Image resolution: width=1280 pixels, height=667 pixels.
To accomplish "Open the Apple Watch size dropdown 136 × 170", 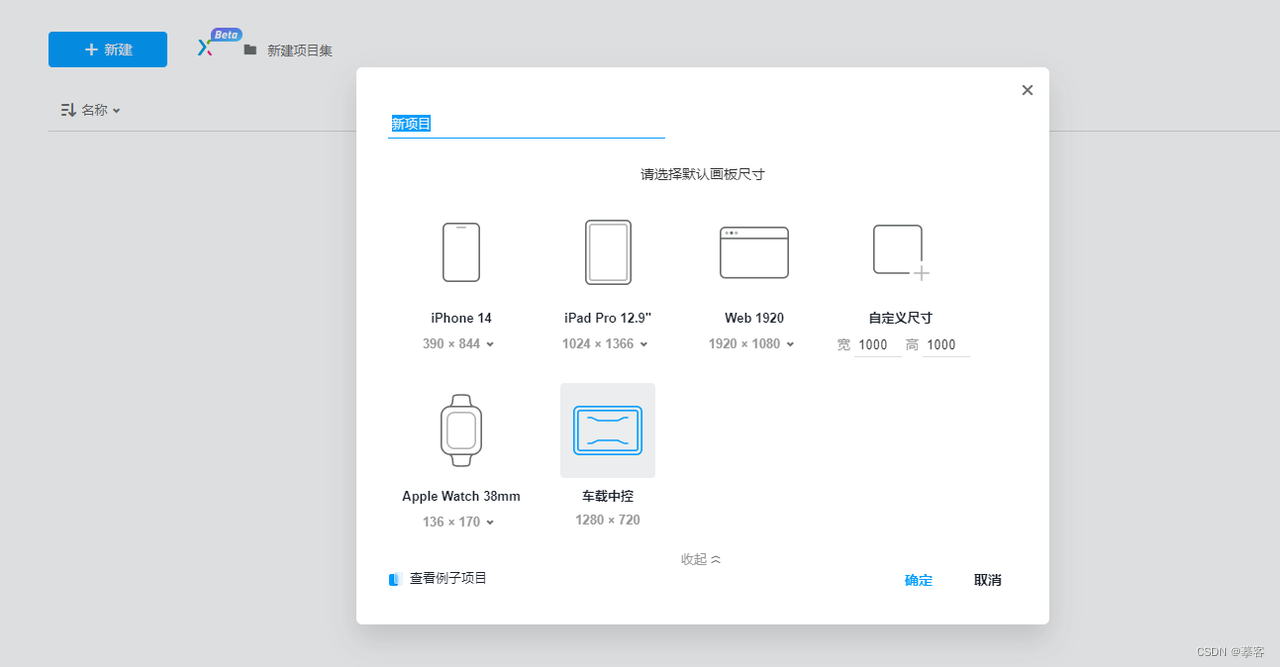I will click(458, 522).
